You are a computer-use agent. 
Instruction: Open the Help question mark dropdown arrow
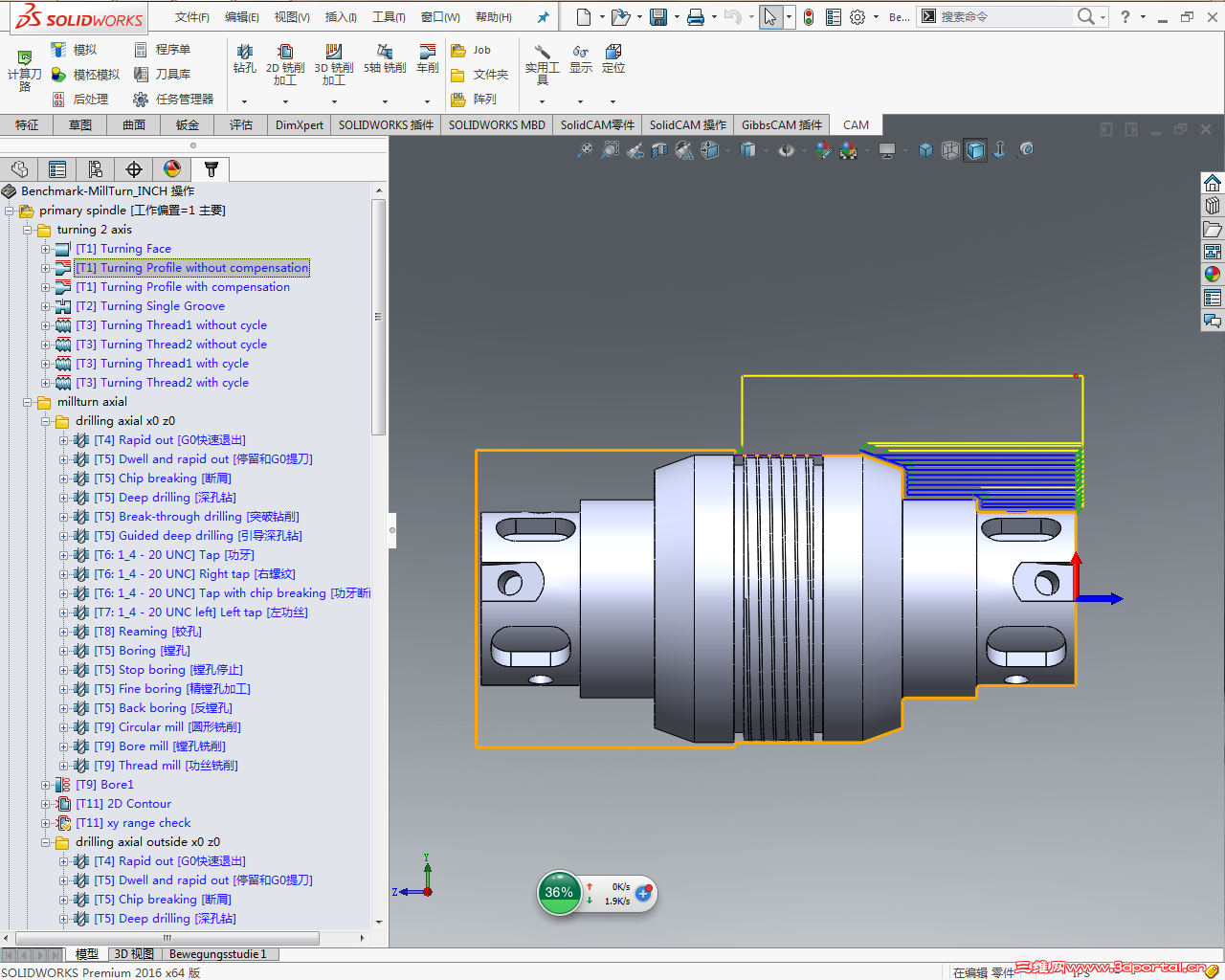1143,17
